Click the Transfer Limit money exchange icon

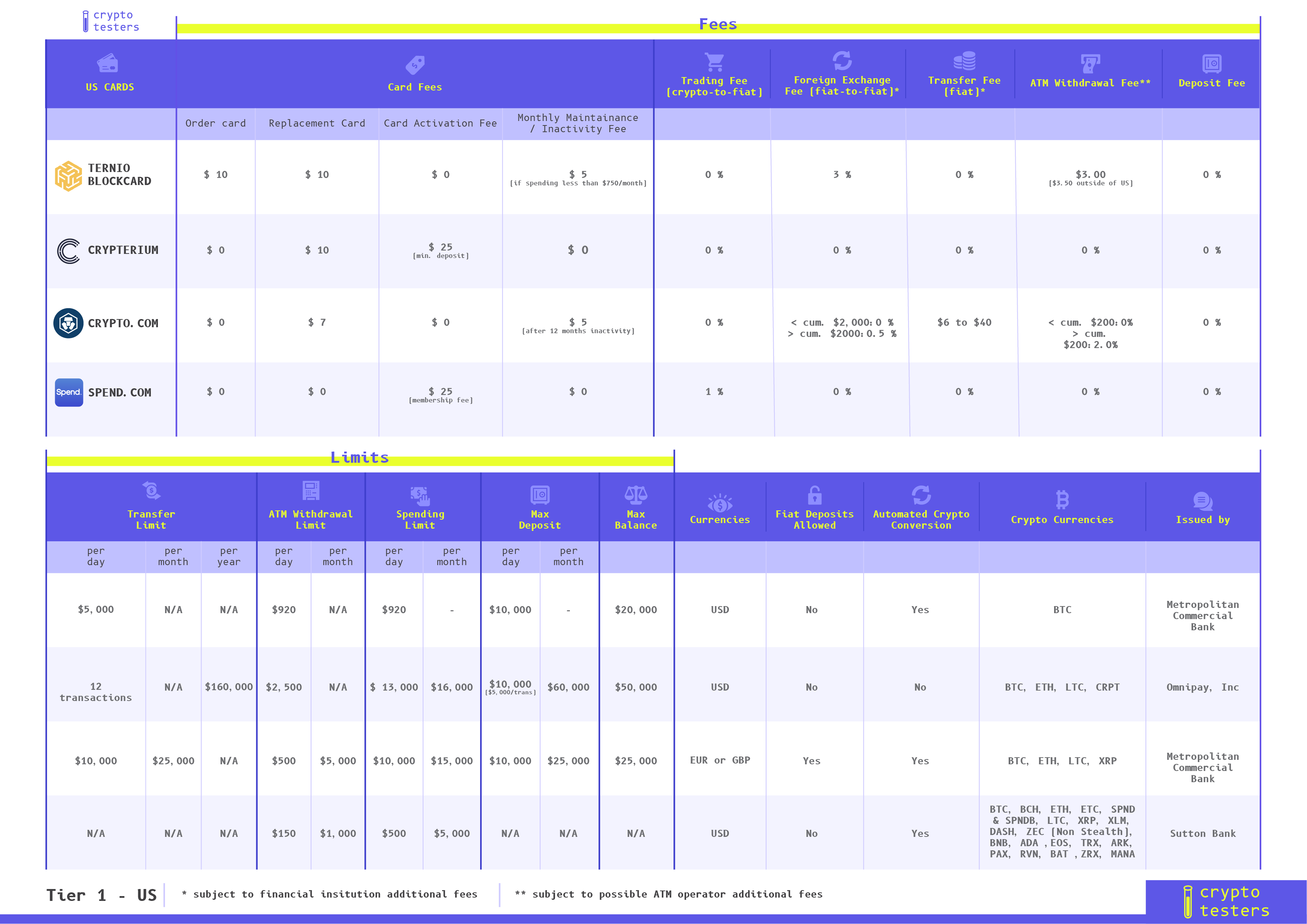(x=152, y=490)
